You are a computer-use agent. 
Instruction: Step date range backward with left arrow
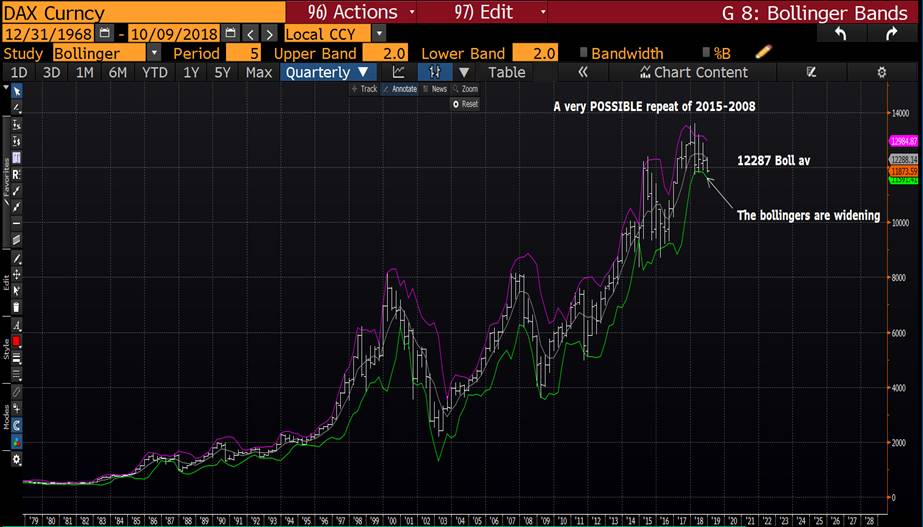pyautogui.click(x=251, y=34)
